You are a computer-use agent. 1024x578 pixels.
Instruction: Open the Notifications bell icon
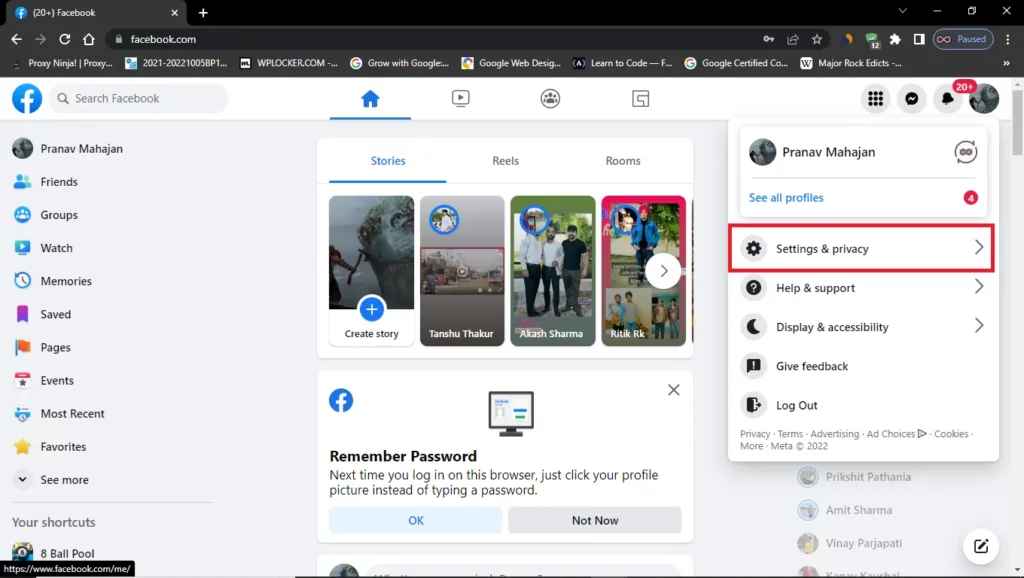tap(948, 99)
